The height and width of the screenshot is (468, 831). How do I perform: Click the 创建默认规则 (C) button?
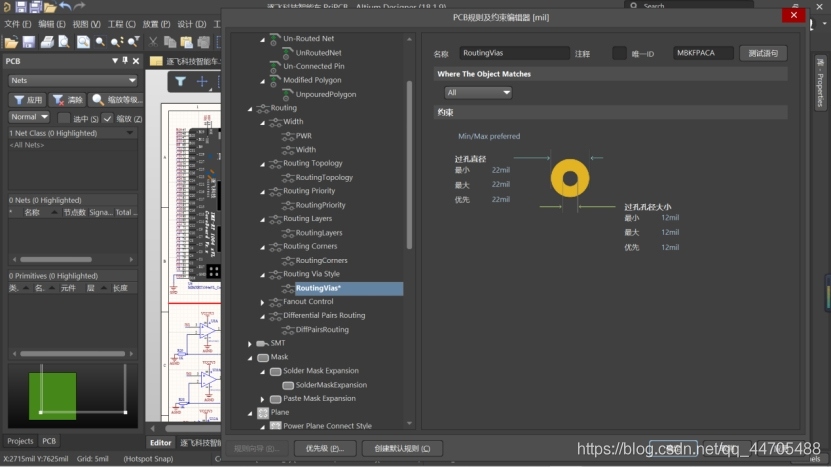[x=402, y=448]
